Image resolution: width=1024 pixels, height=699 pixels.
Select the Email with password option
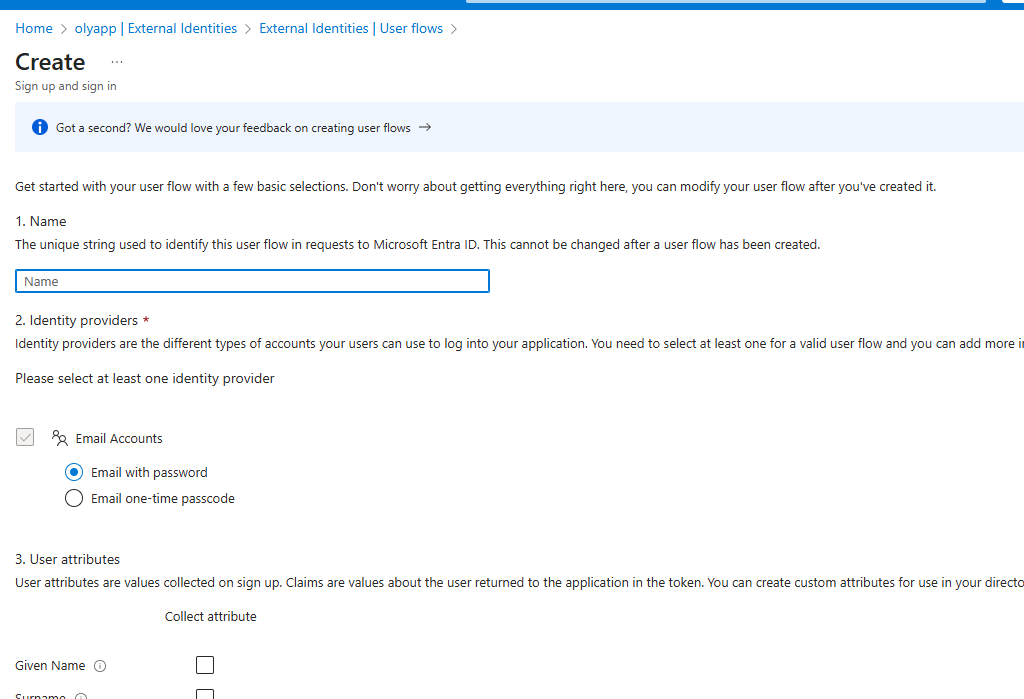point(74,472)
